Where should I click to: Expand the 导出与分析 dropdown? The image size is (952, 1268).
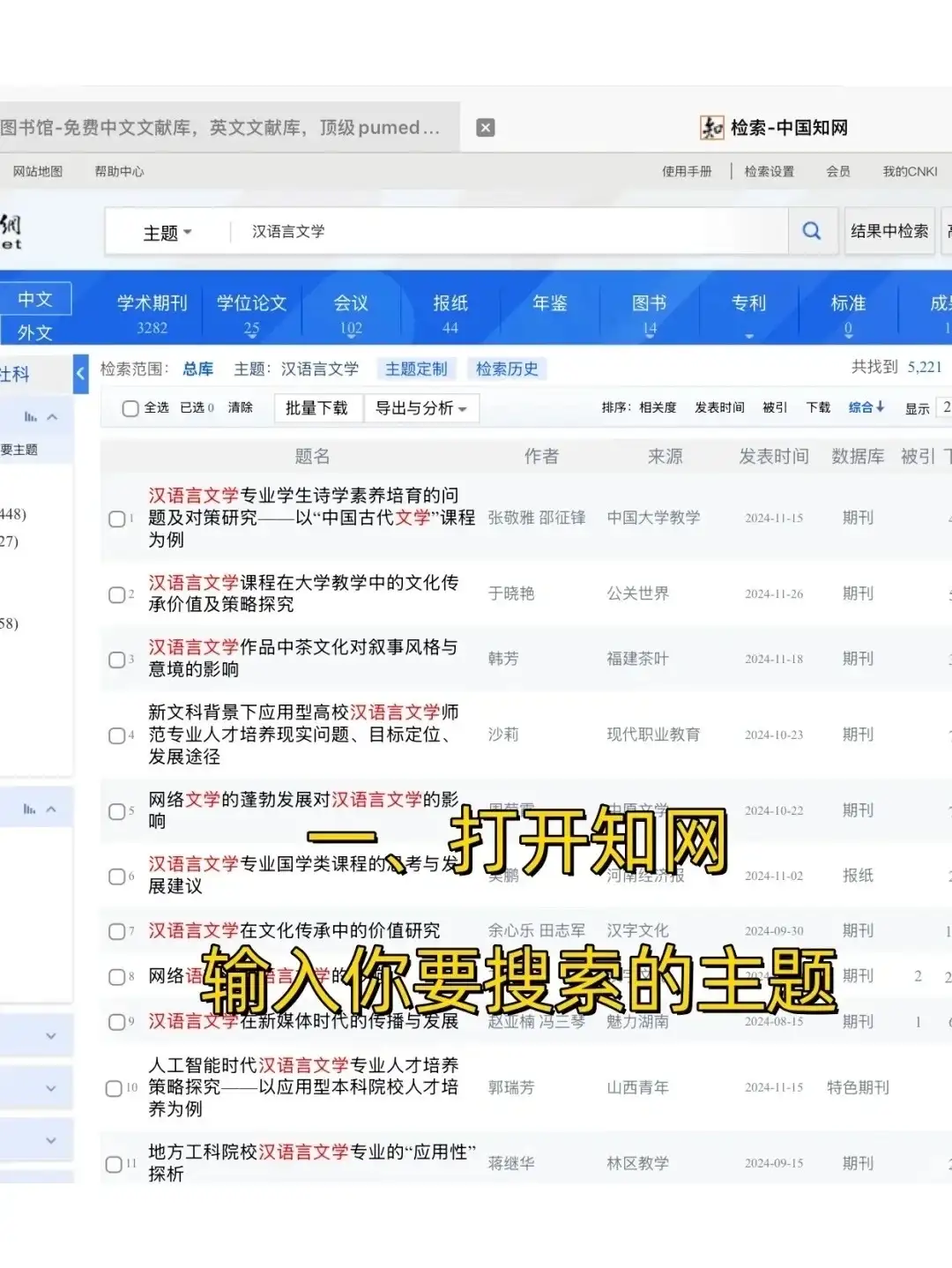click(x=420, y=407)
